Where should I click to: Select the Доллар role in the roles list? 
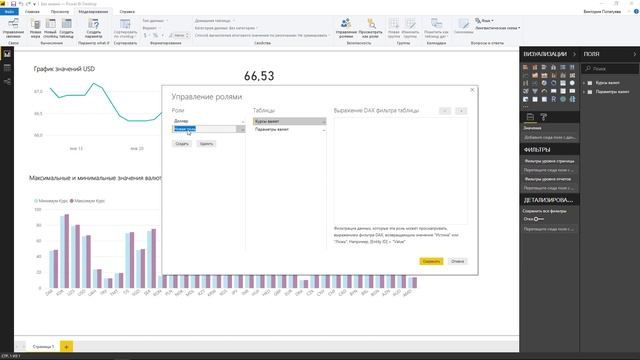(x=209, y=121)
